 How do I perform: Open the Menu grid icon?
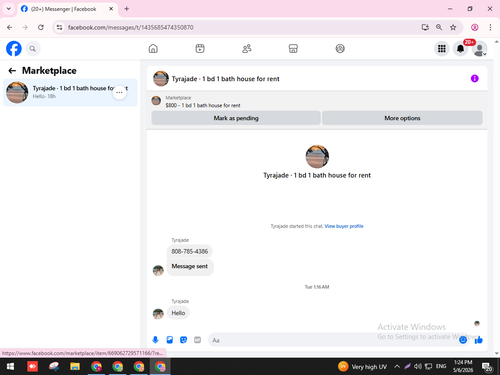click(442, 49)
